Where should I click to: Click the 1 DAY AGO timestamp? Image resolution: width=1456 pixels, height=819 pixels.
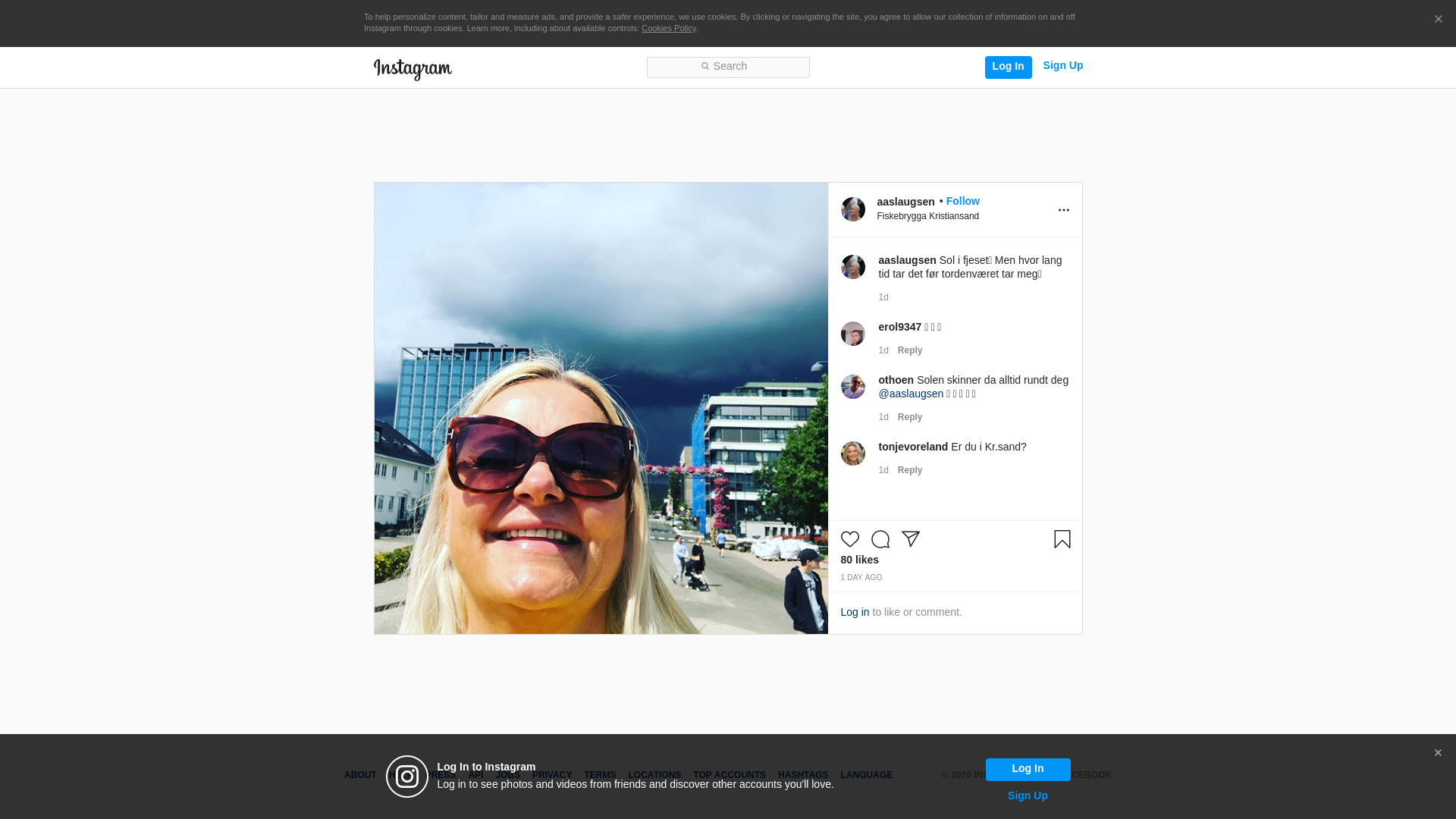pos(861,578)
